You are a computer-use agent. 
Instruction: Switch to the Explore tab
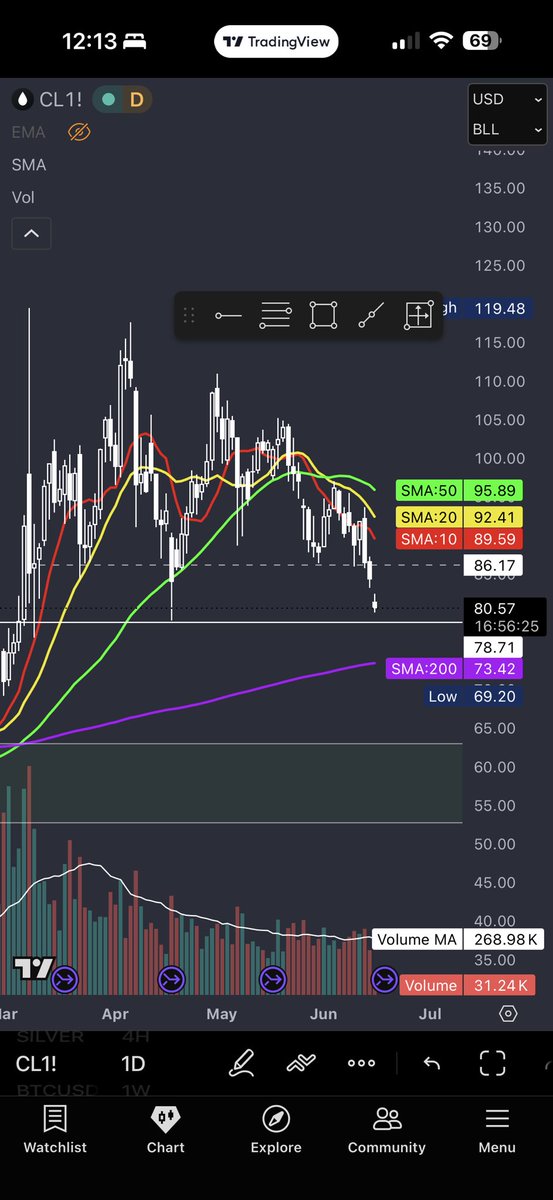click(x=276, y=1130)
